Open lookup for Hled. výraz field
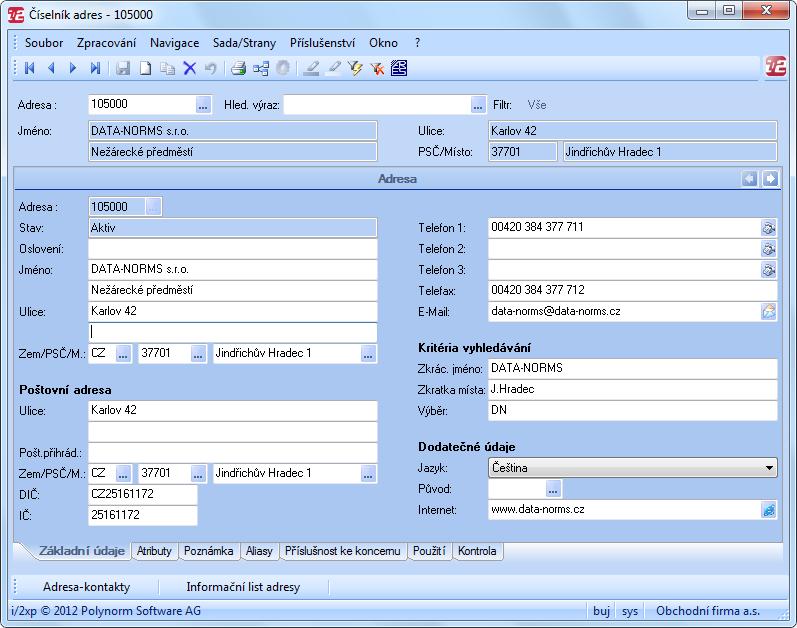The height and width of the screenshot is (628, 797). coord(478,105)
